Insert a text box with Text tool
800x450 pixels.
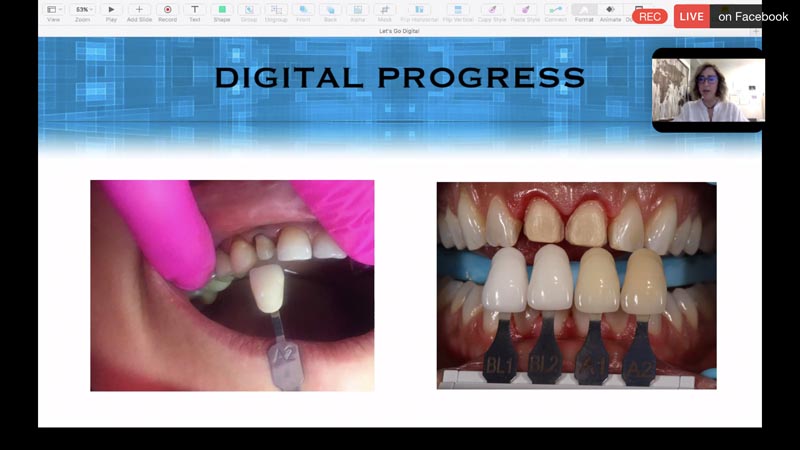pyautogui.click(x=194, y=10)
